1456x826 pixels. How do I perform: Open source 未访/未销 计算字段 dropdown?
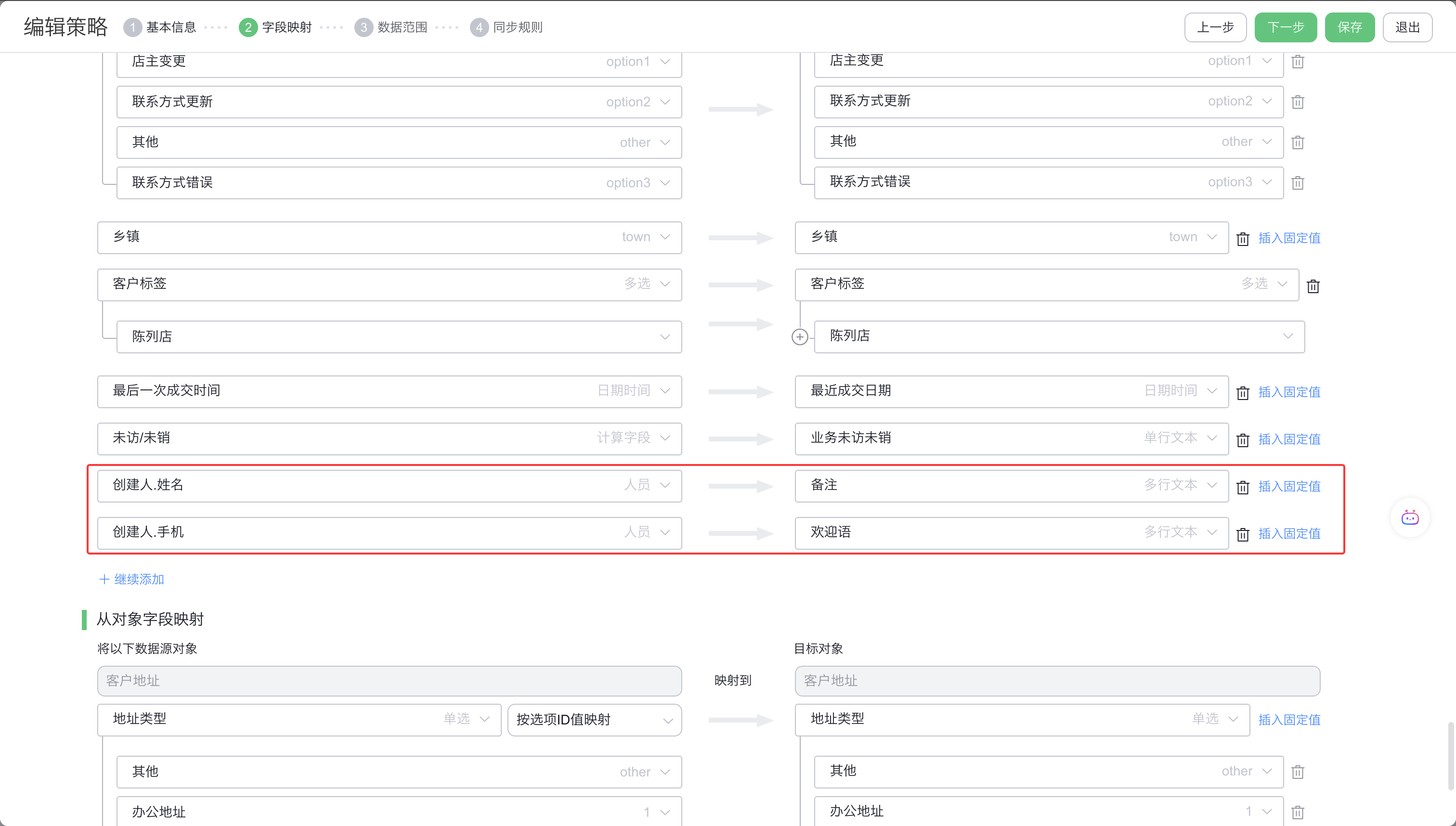(x=389, y=439)
